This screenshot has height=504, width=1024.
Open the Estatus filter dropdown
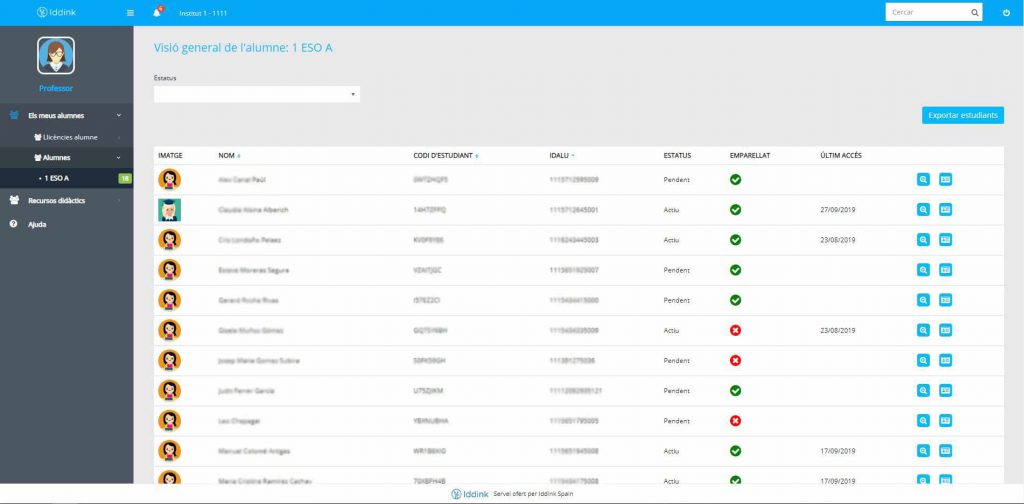pyautogui.click(x=256, y=94)
